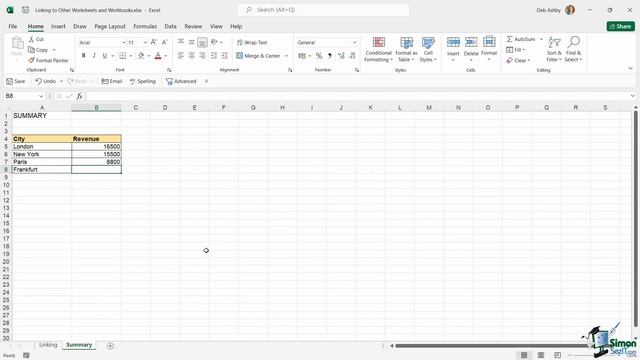Image resolution: width=640 pixels, height=360 pixels.
Task: Click the Insert Function fx icon
Action: tap(80, 96)
